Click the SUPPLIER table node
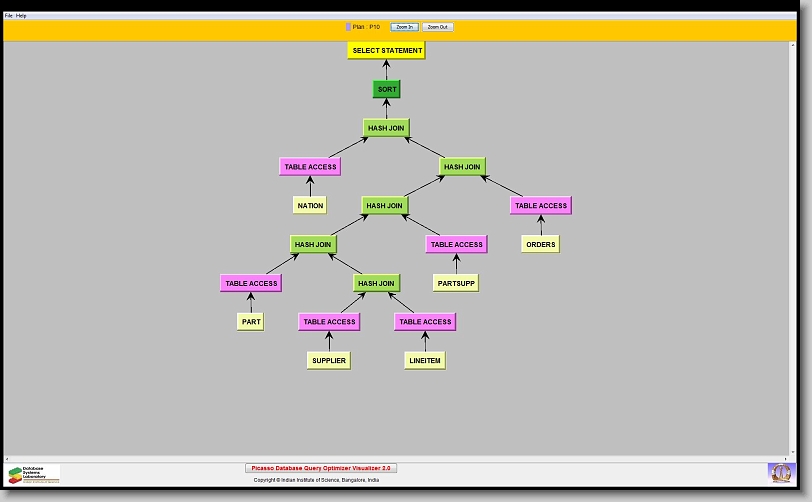812x502 pixels. pos(329,361)
